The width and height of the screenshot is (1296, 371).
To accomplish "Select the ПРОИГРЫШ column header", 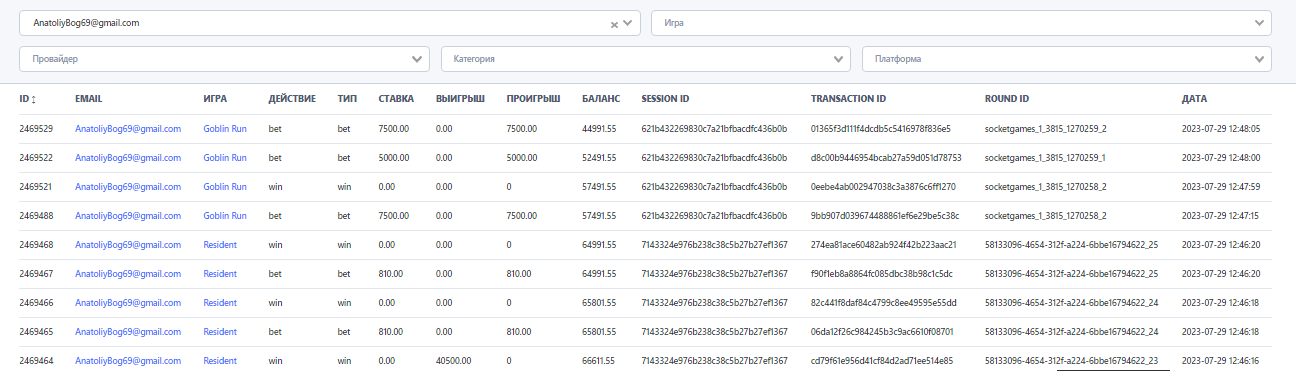I will tap(533, 99).
